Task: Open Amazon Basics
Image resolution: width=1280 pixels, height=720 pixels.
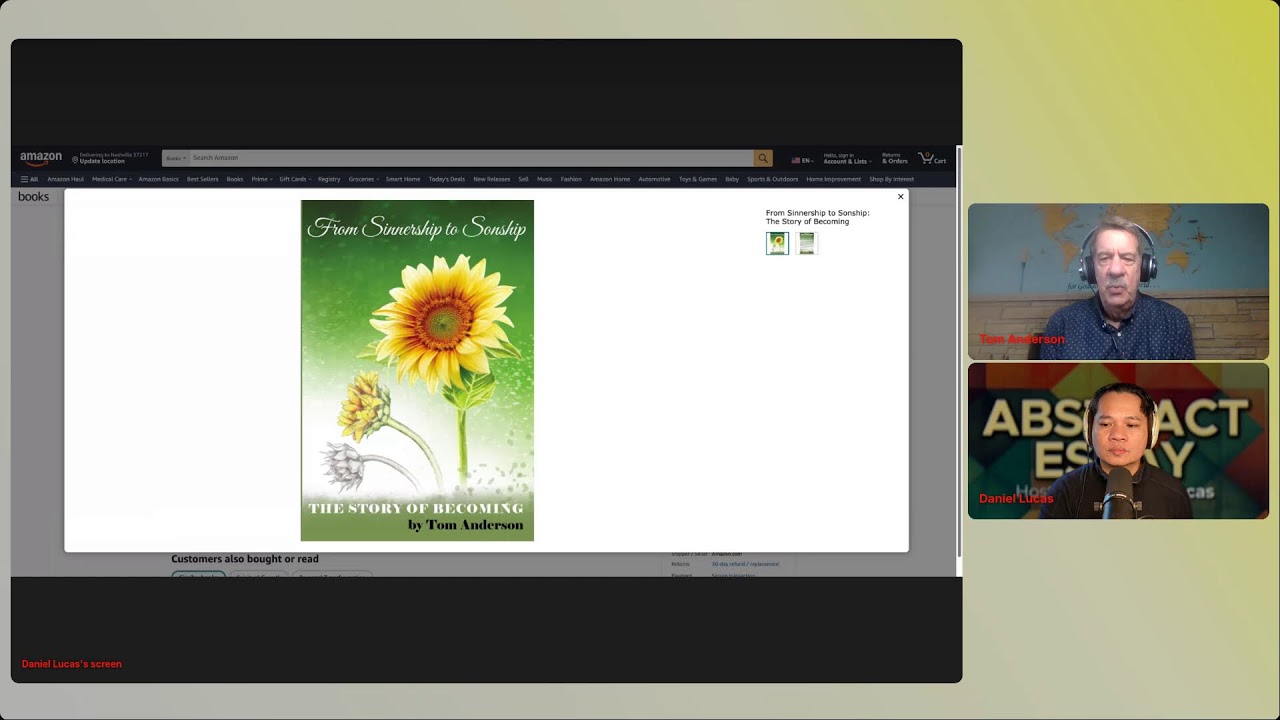Action: pyautogui.click(x=158, y=179)
